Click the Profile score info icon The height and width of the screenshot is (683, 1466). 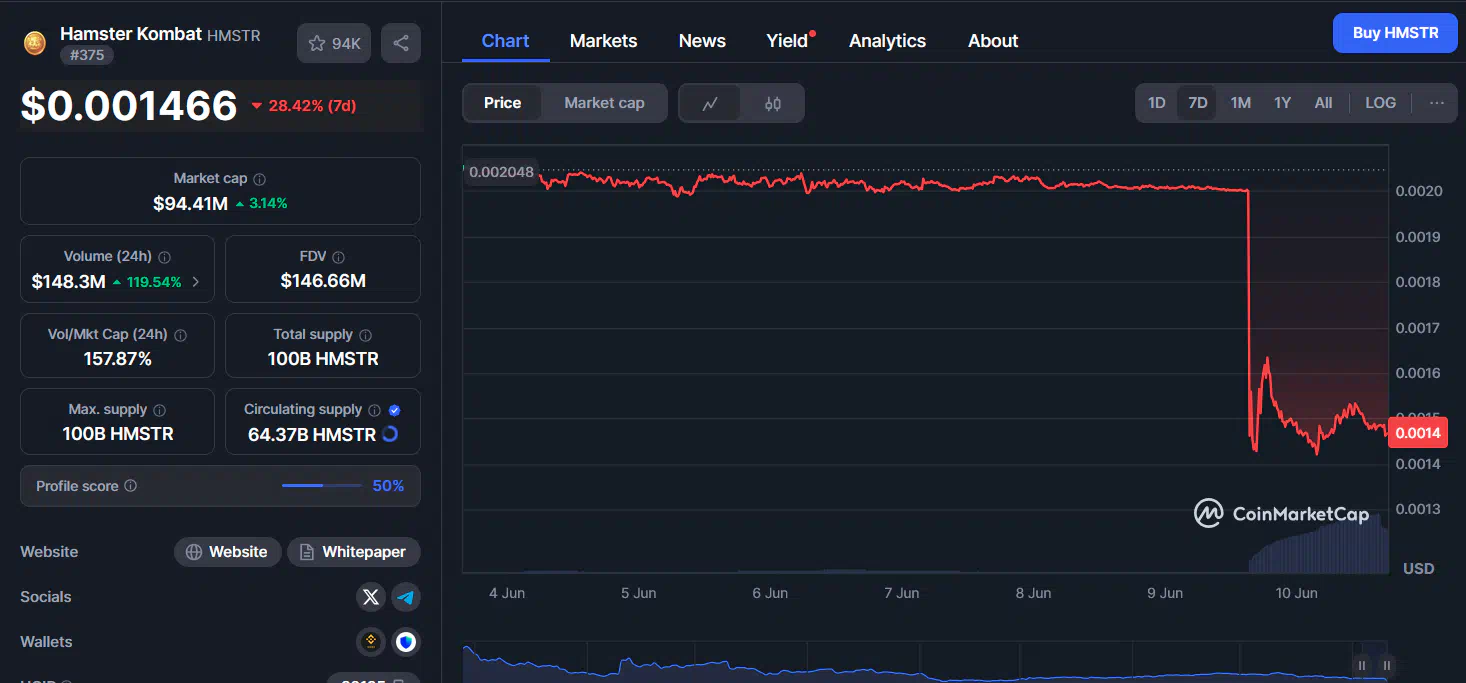pos(131,486)
